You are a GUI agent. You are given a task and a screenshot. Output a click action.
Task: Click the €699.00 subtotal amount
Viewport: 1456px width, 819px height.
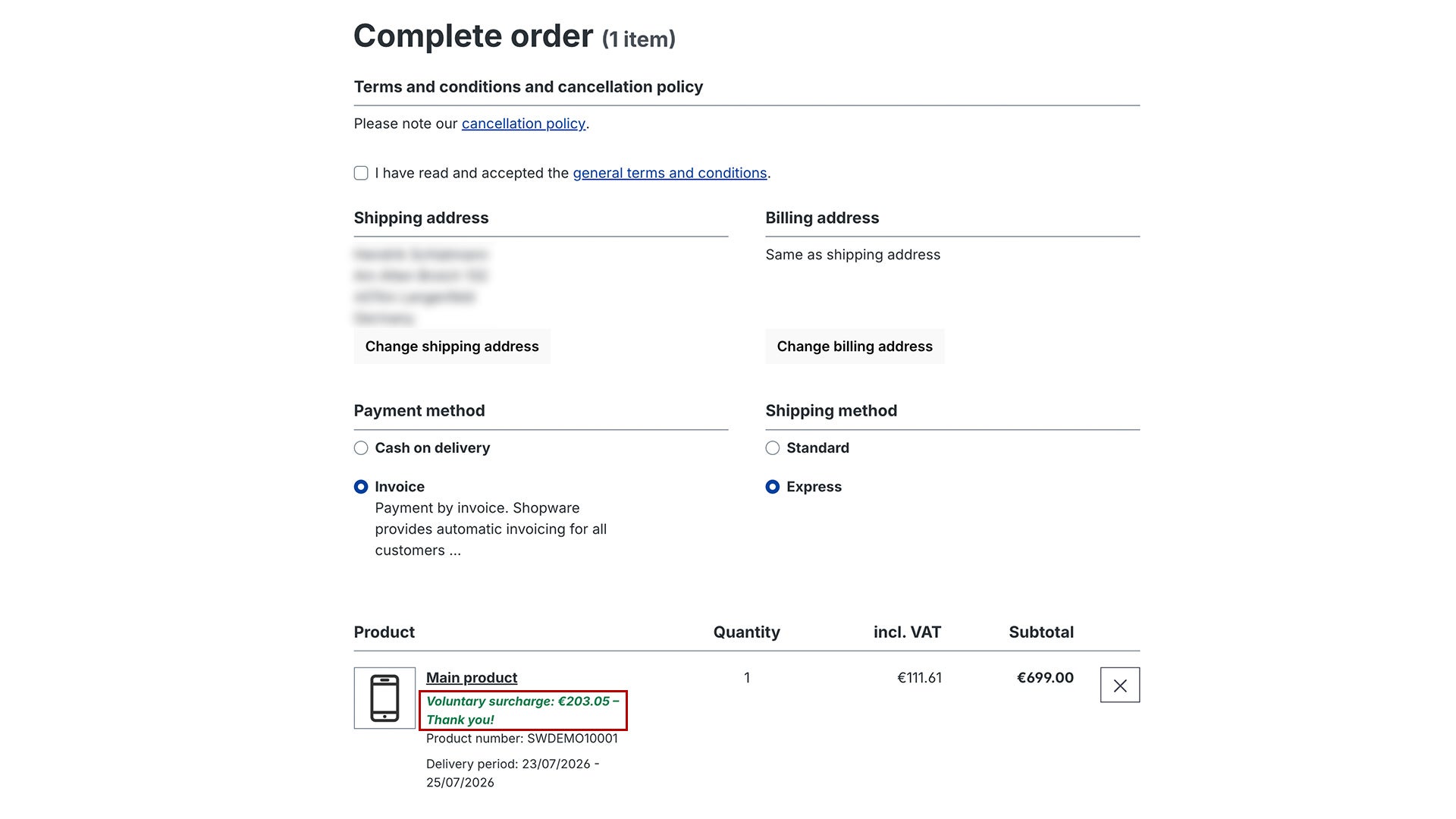[1045, 678]
